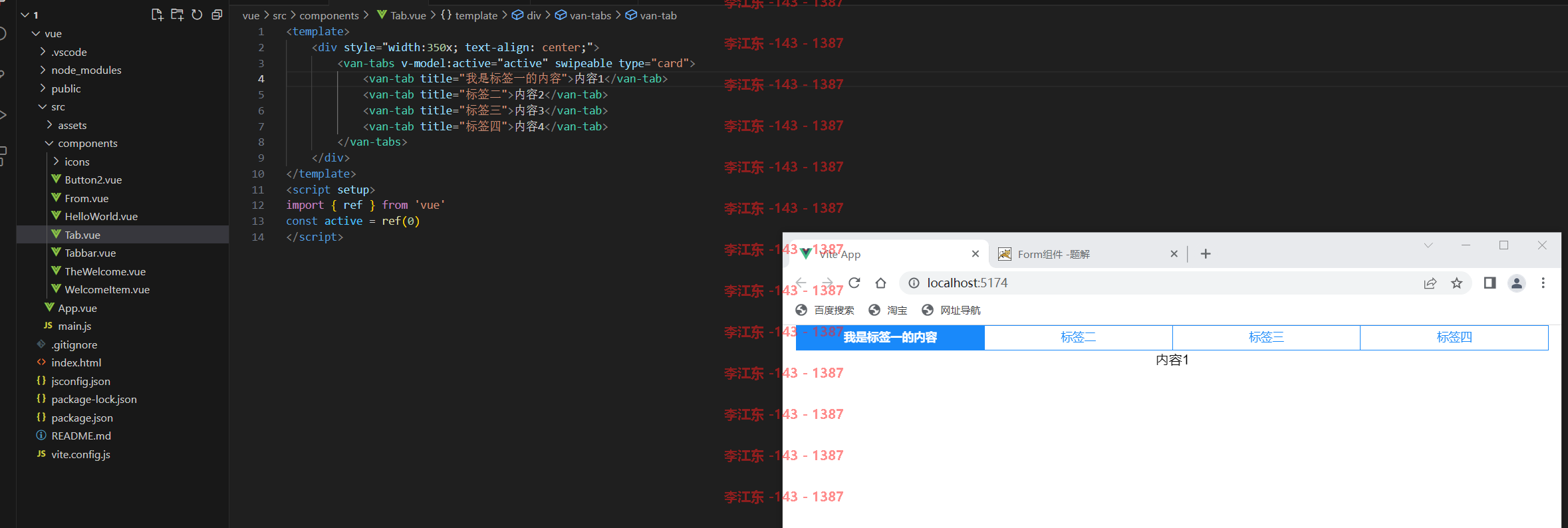This screenshot has height=528, width=1568.
Task: Open a new browser tab
Action: point(1206,254)
